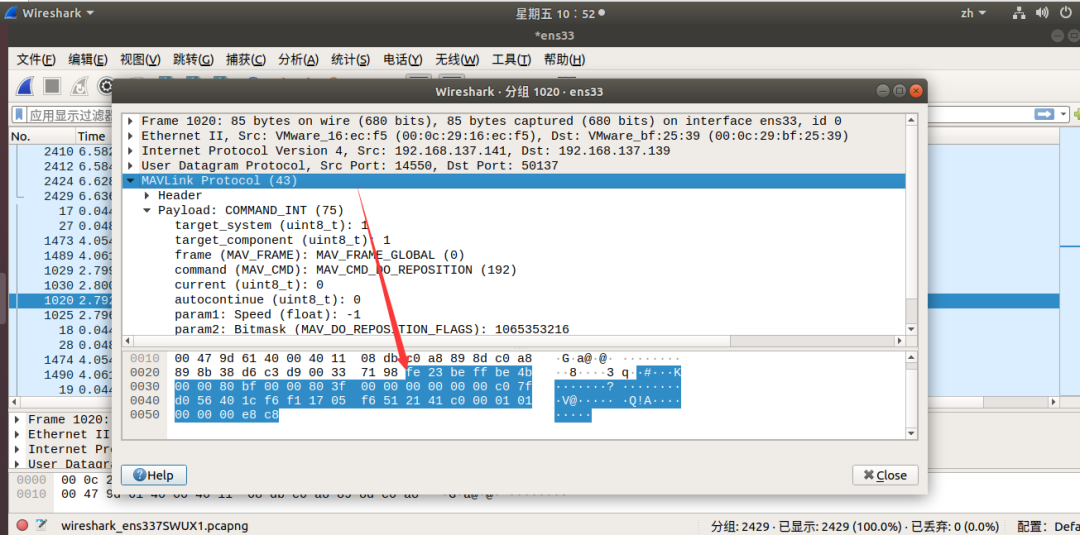Screen dimensions: 1080x535
Task: Select packet 1473 in main packet list
Action: tap(61, 240)
